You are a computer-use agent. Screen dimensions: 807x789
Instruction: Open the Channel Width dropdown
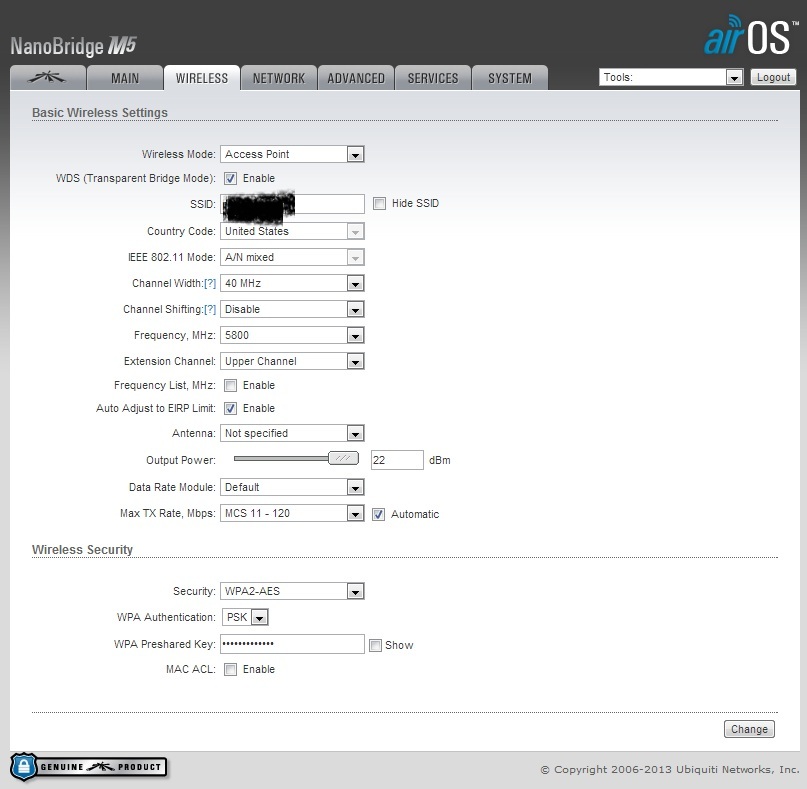(x=292, y=283)
